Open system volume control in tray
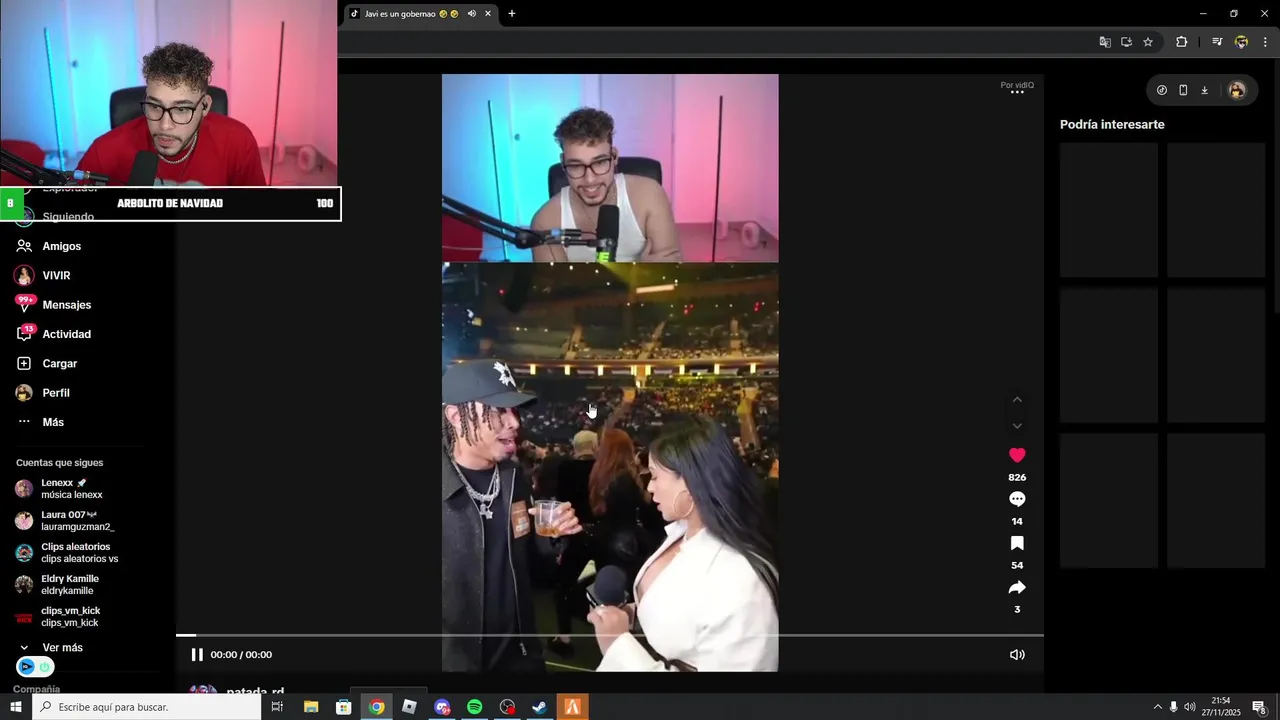The height and width of the screenshot is (720, 1280). [x=1190, y=707]
